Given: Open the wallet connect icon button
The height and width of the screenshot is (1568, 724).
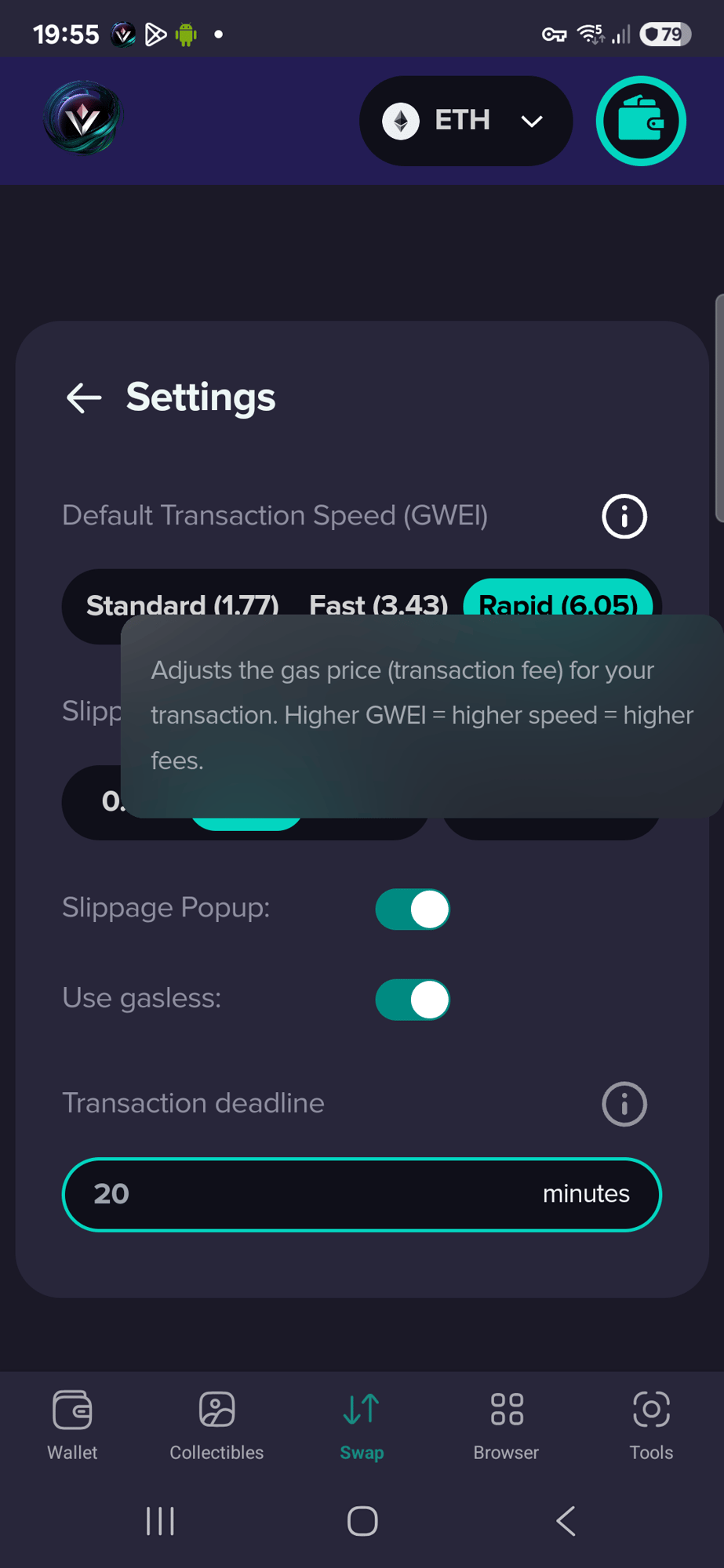Looking at the screenshot, I should (641, 121).
